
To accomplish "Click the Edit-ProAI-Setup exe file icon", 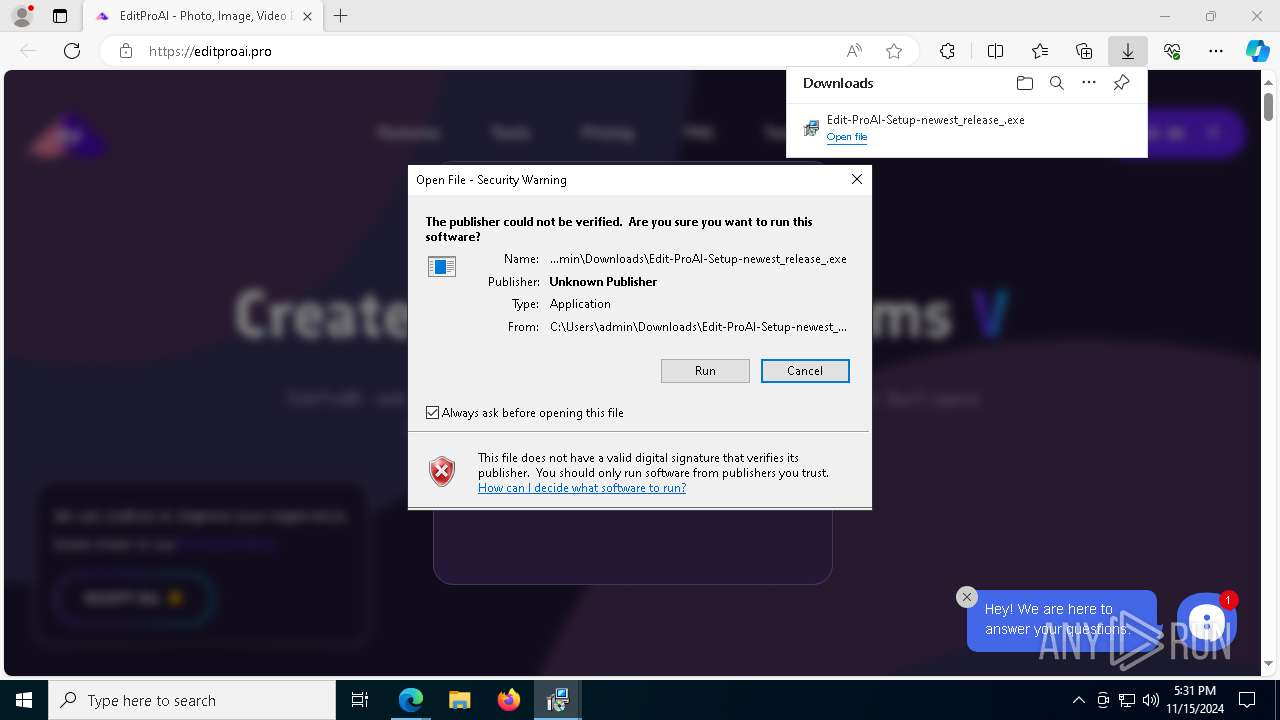I will coord(812,128).
